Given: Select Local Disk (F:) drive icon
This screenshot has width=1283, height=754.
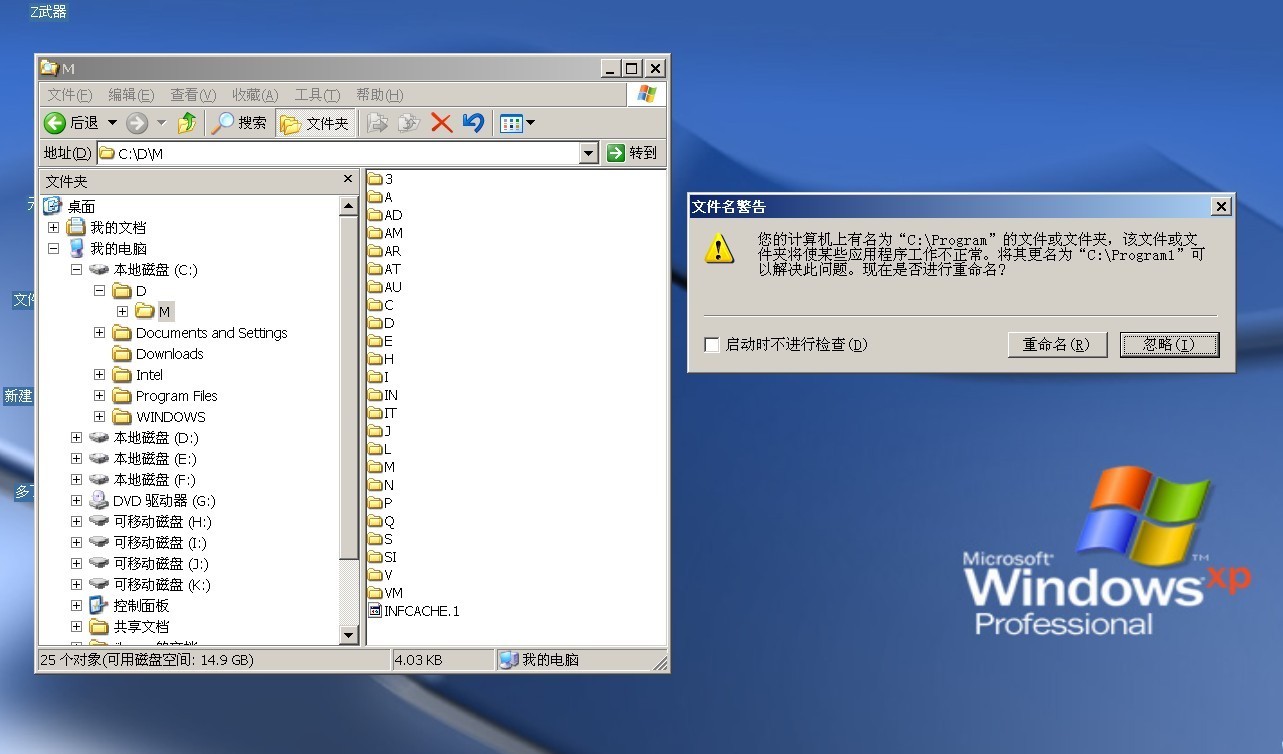Looking at the screenshot, I should tap(99, 480).
